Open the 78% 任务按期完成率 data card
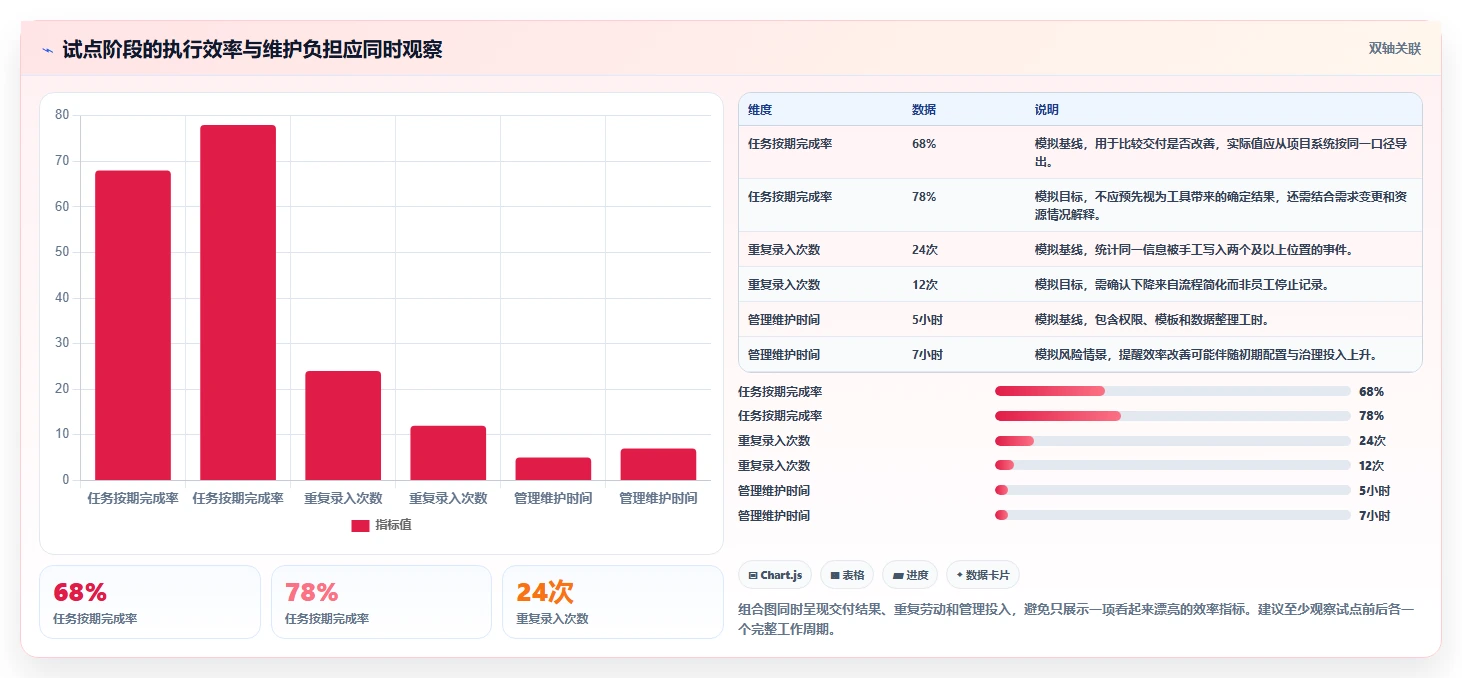The height and width of the screenshot is (678, 1462). click(381, 602)
